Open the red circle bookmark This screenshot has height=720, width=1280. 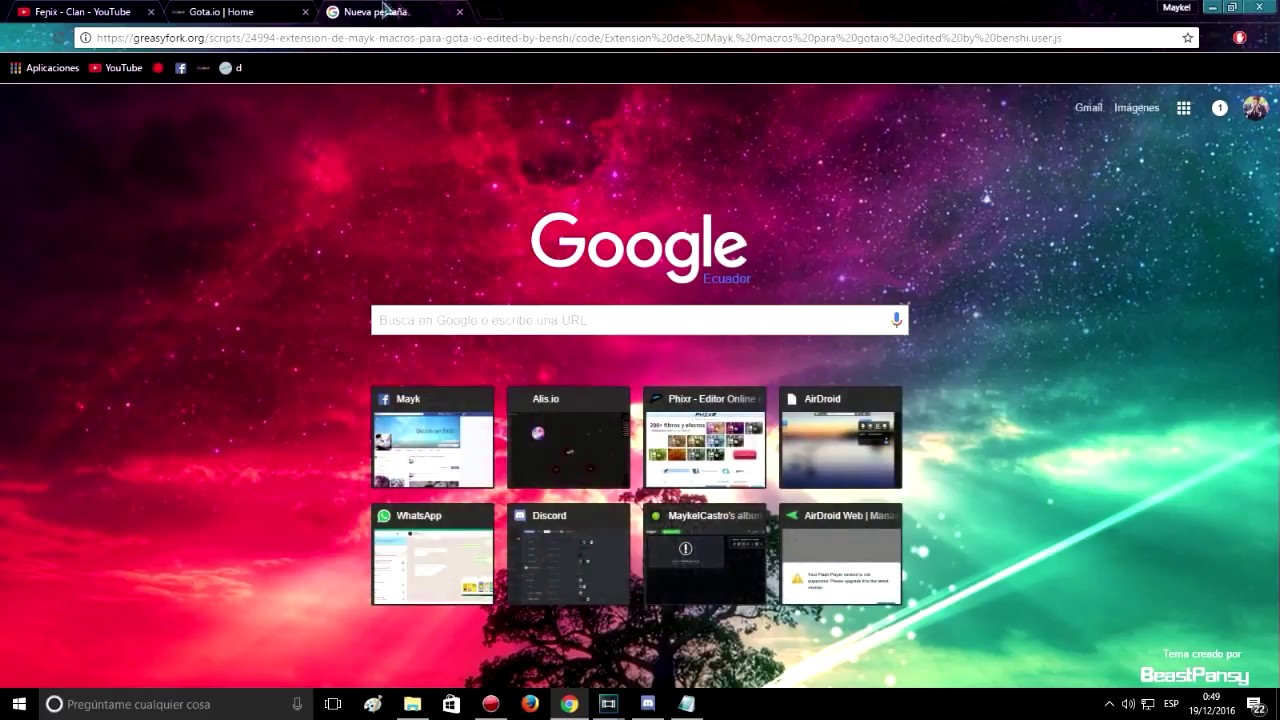[158, 68]
